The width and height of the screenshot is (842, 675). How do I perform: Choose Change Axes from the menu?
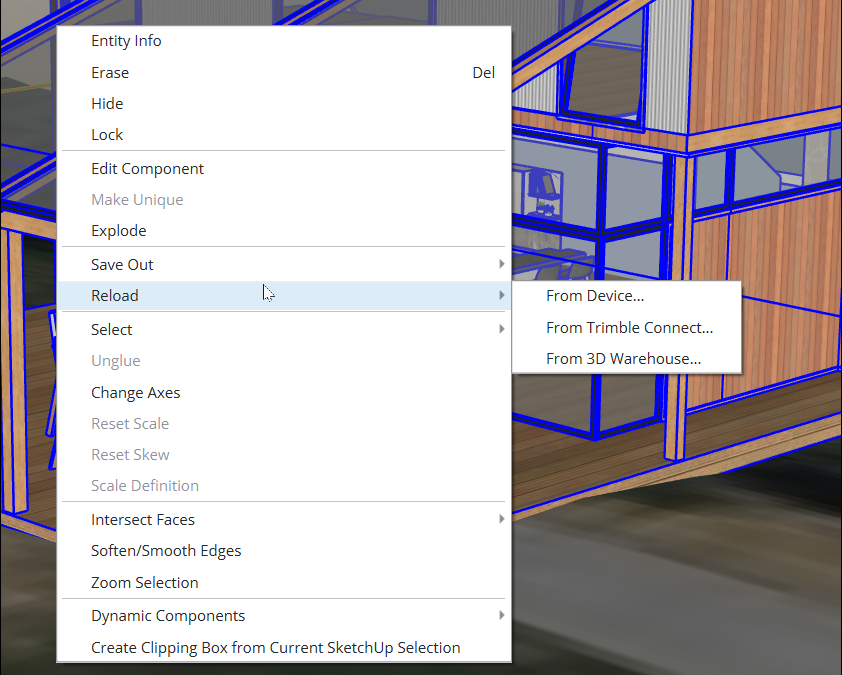click(284, 393)
